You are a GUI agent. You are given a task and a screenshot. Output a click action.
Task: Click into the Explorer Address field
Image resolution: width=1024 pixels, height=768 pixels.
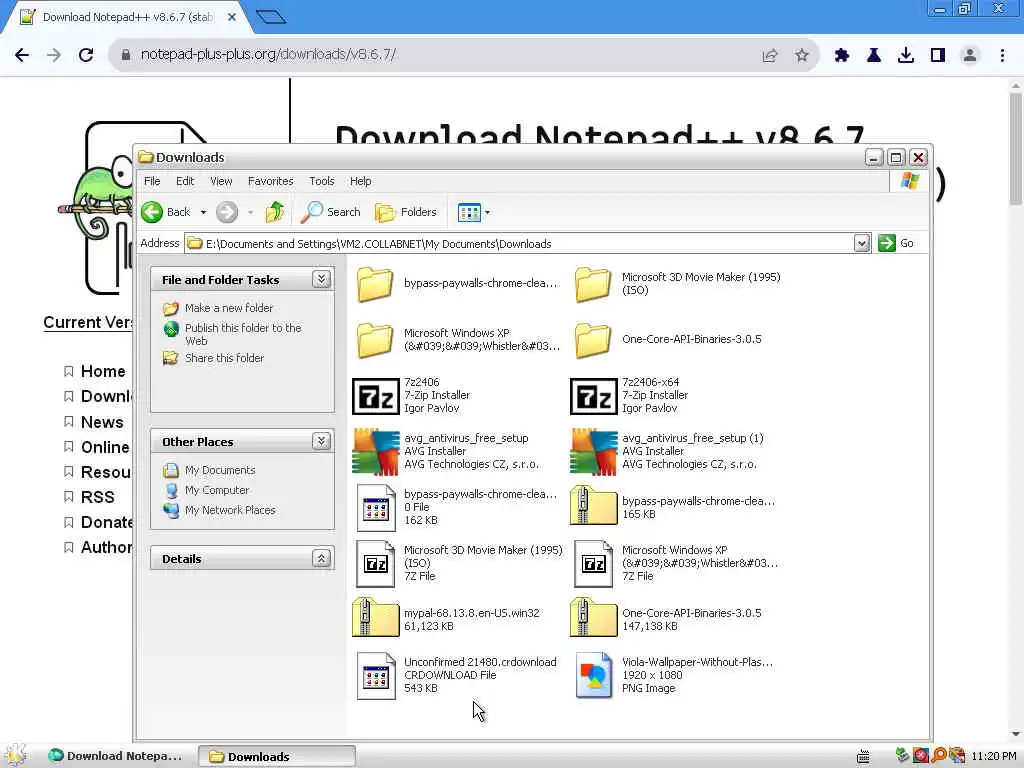click(x=519, y=244)
